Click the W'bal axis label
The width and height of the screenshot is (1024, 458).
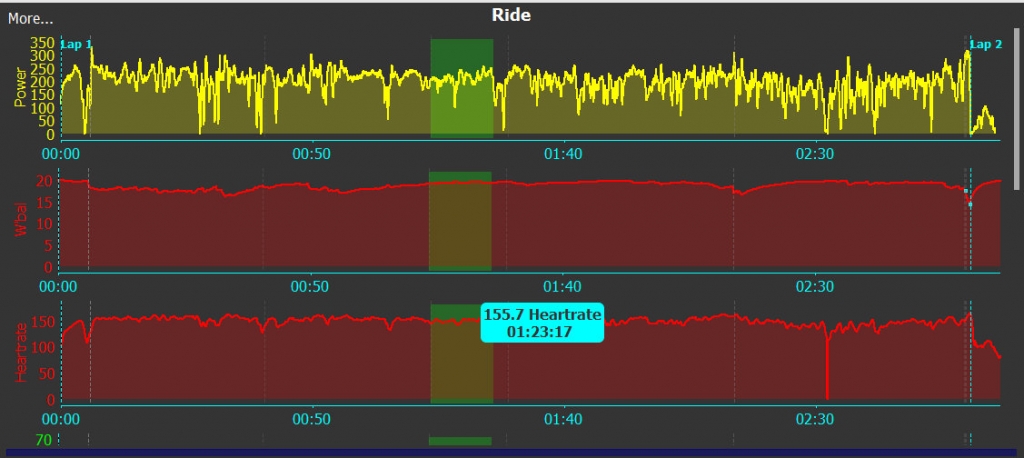(x=19, y=220)
